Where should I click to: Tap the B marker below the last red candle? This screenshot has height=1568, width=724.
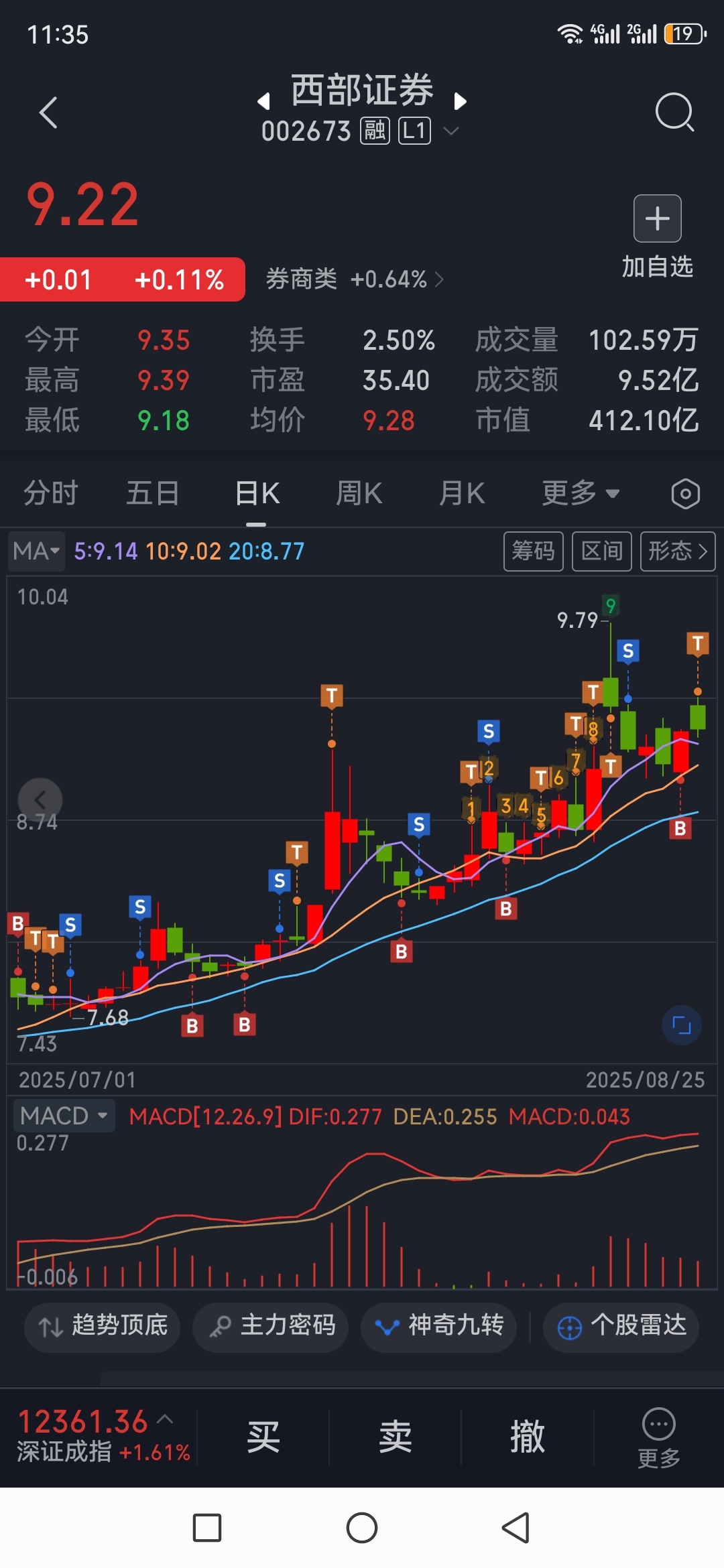click(680, 828)
